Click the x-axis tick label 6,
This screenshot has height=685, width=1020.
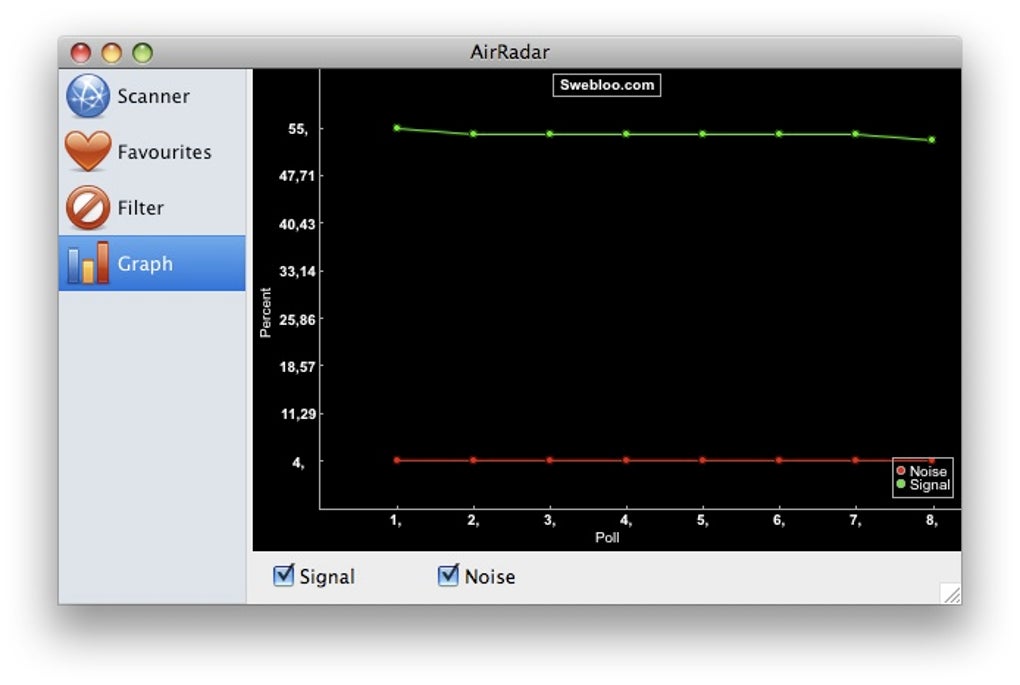coord(779,520)
